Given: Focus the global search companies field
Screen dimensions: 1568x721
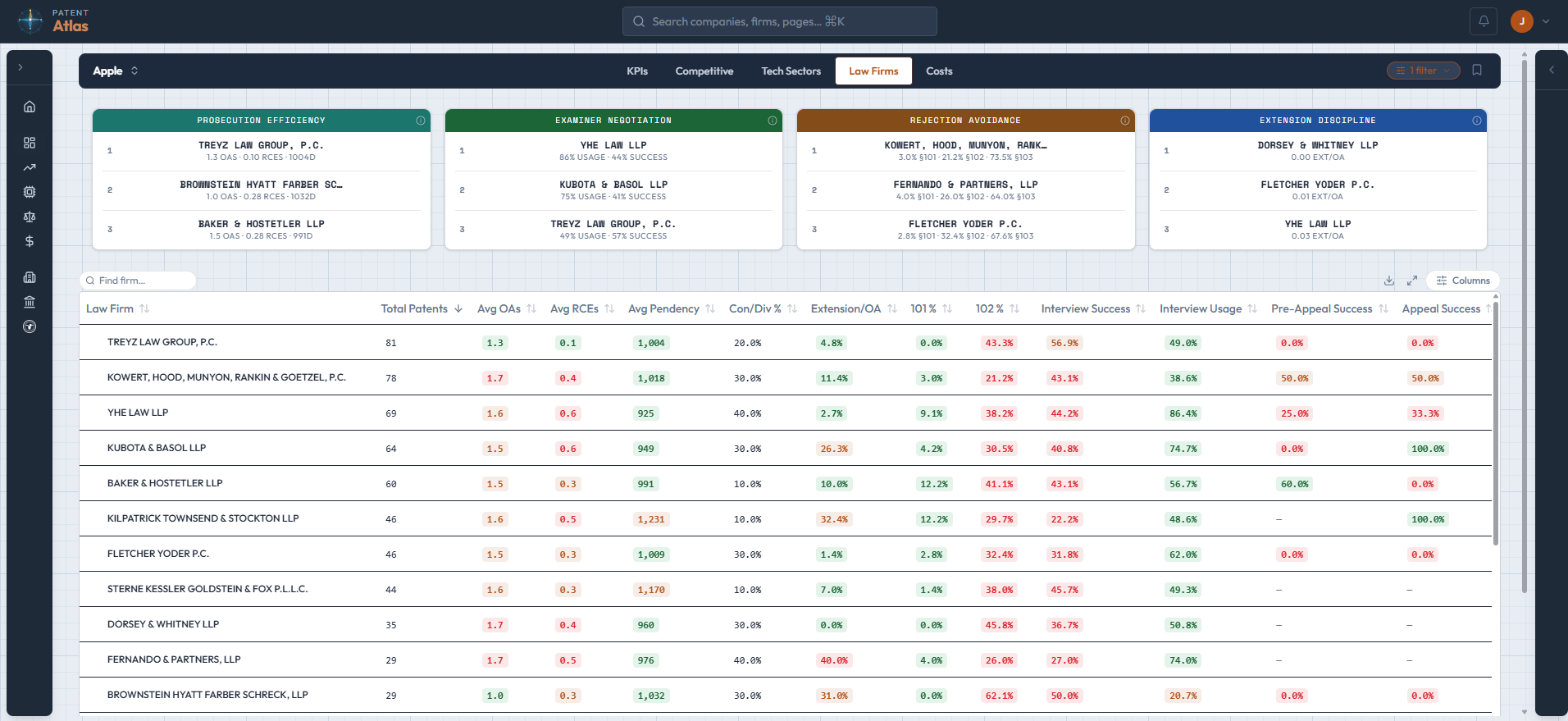Looking at the screenshot, I should [x=779, y=21].
